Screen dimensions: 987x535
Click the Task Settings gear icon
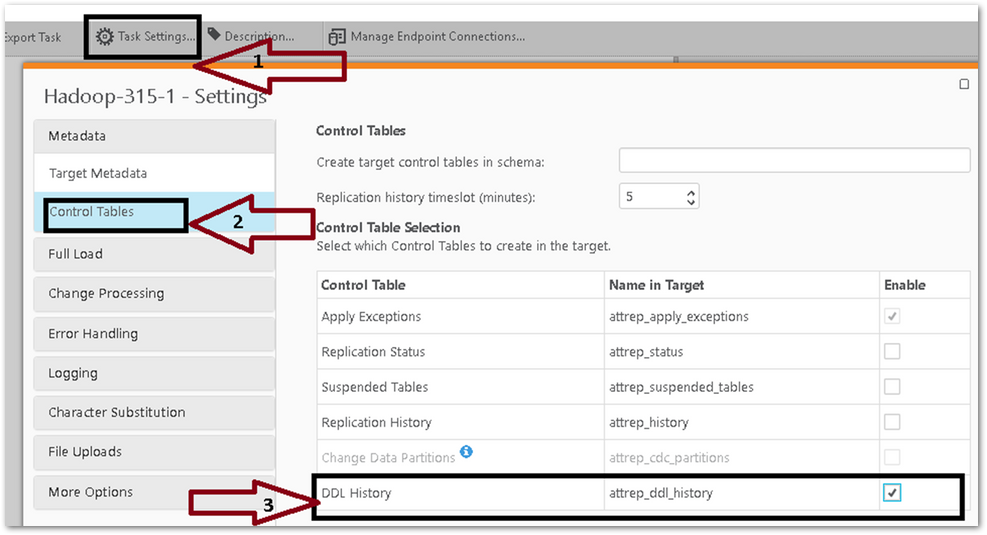[105, 36]
